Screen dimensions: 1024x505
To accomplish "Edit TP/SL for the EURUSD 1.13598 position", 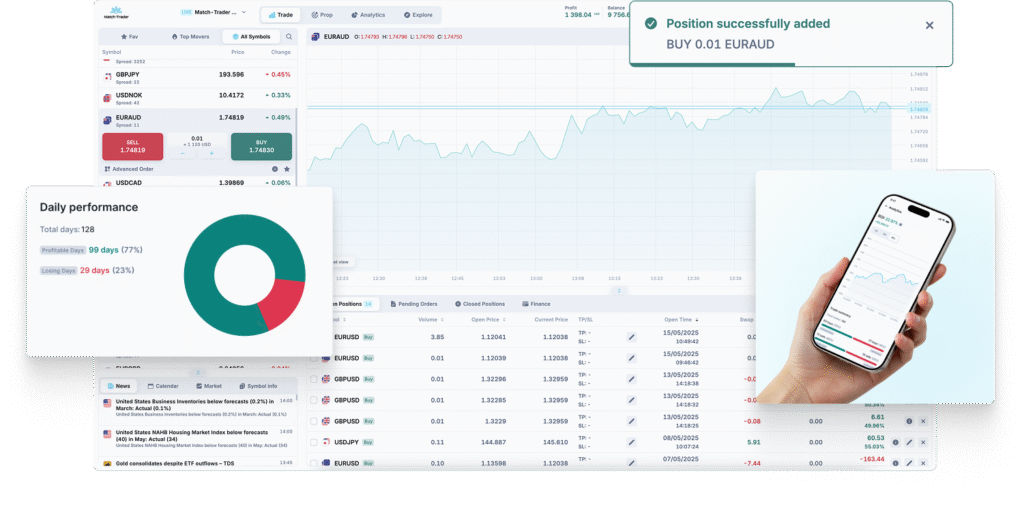I will click(632, 463).
